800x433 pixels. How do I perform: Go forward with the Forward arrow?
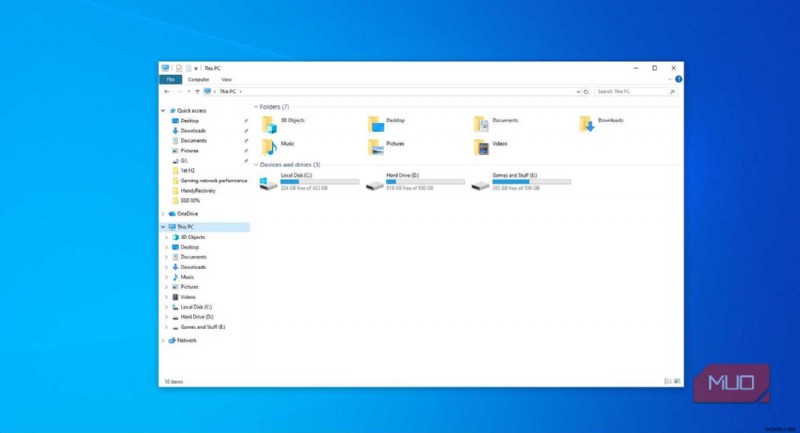tap(179, 92)
